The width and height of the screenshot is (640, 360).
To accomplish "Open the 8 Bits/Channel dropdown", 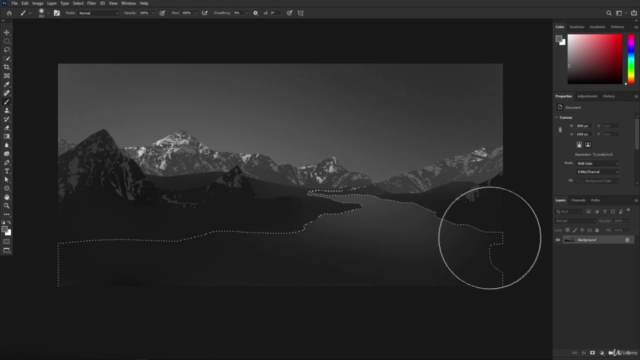I will [x=597, y=172].
